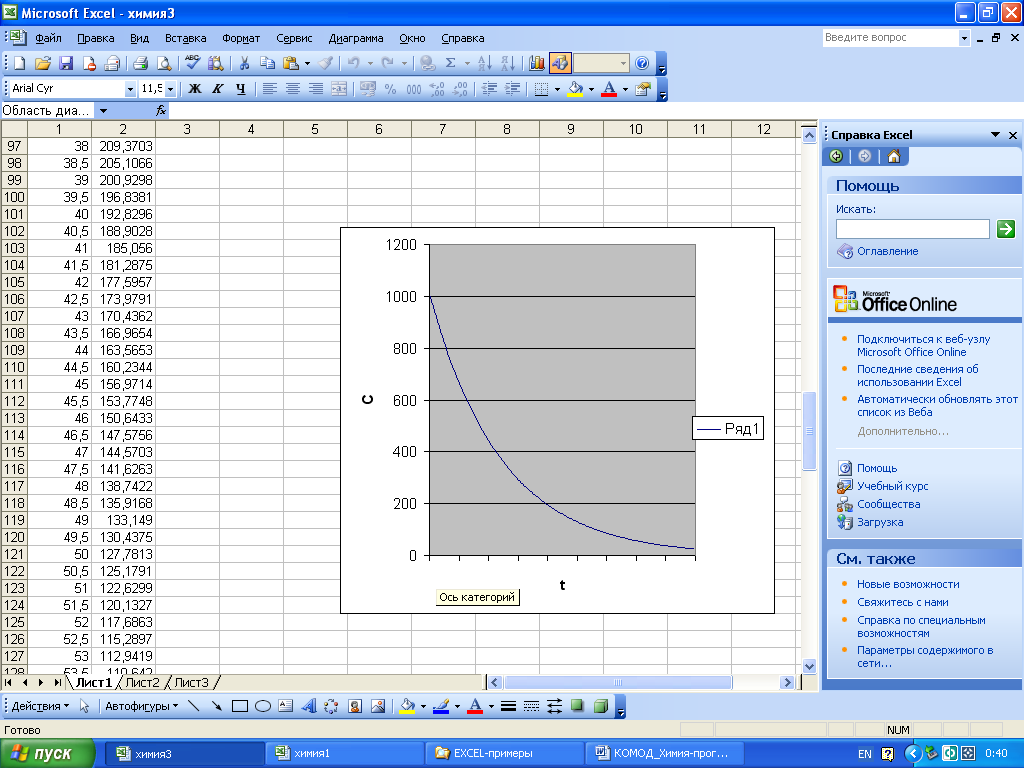This screenshot has width=1024, height=768.
Task: Toggle italic formatting (К button)
Action: click(217, 89)
